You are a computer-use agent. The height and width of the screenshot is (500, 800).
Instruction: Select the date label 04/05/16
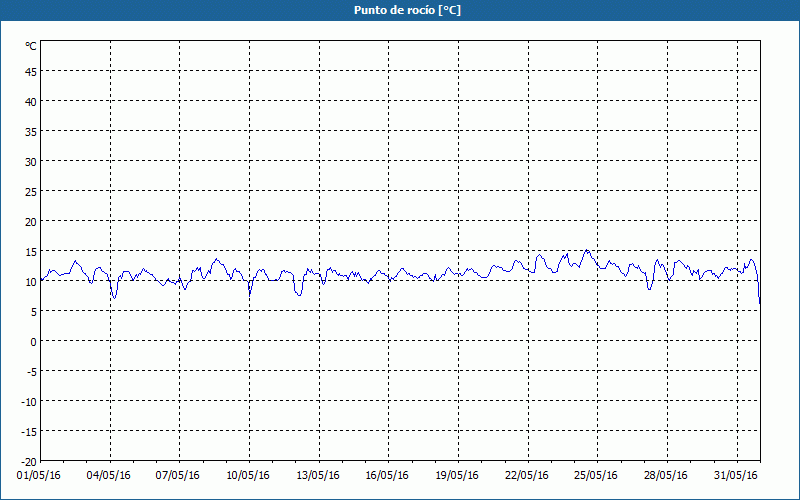click(x=109, y=476)
